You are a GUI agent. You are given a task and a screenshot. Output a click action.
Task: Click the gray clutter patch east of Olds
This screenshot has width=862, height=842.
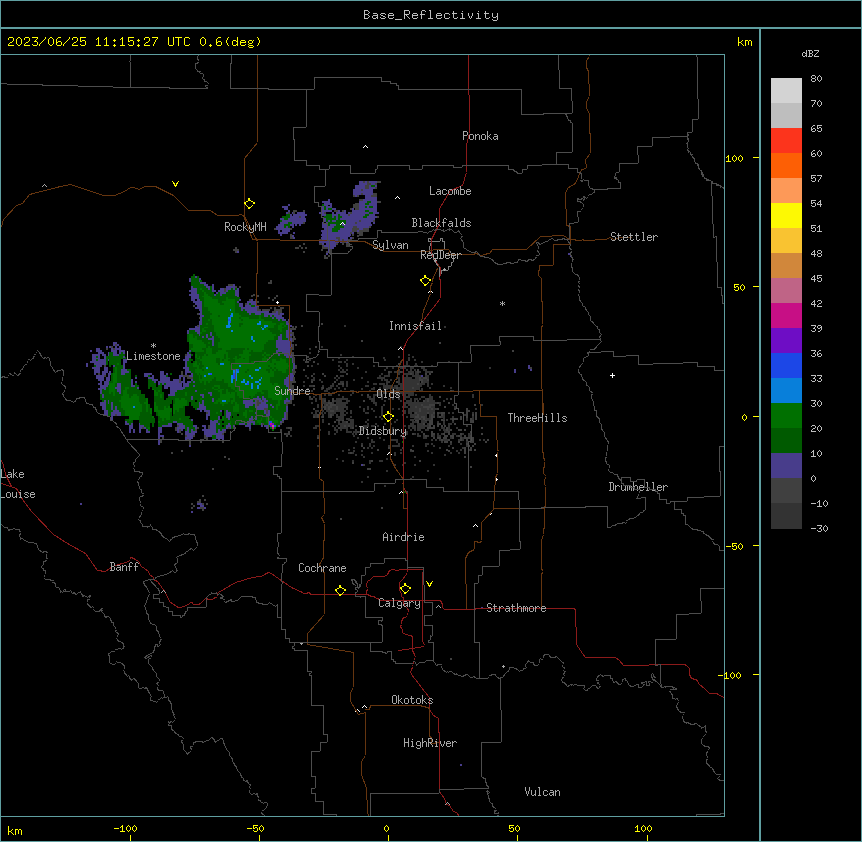423,412
